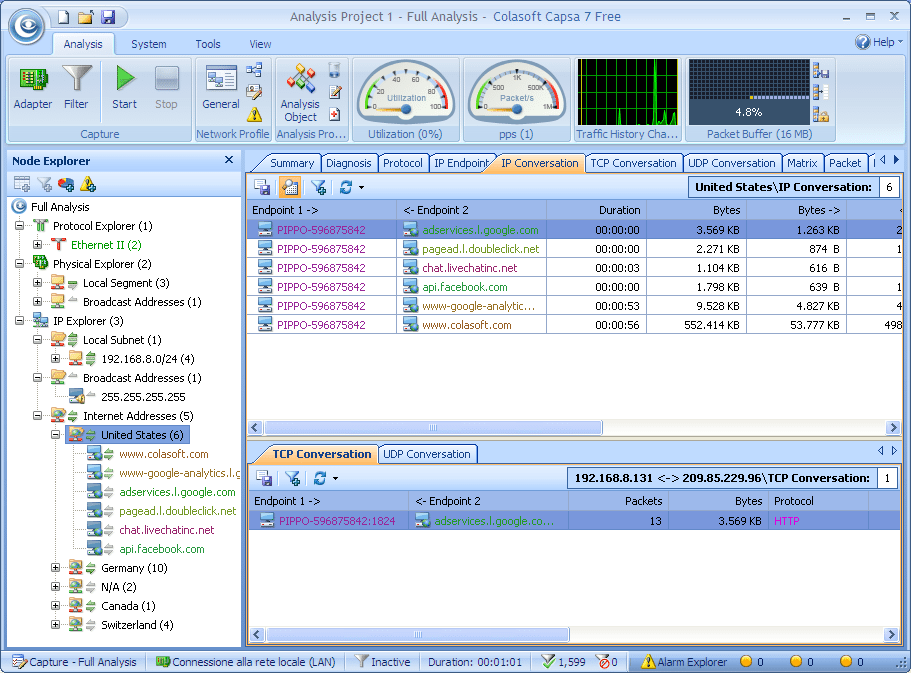Open the TCP Conversation tab in top panel
Image resolution: width=911 pixels, height=673 pixels.
click(633, 163)
